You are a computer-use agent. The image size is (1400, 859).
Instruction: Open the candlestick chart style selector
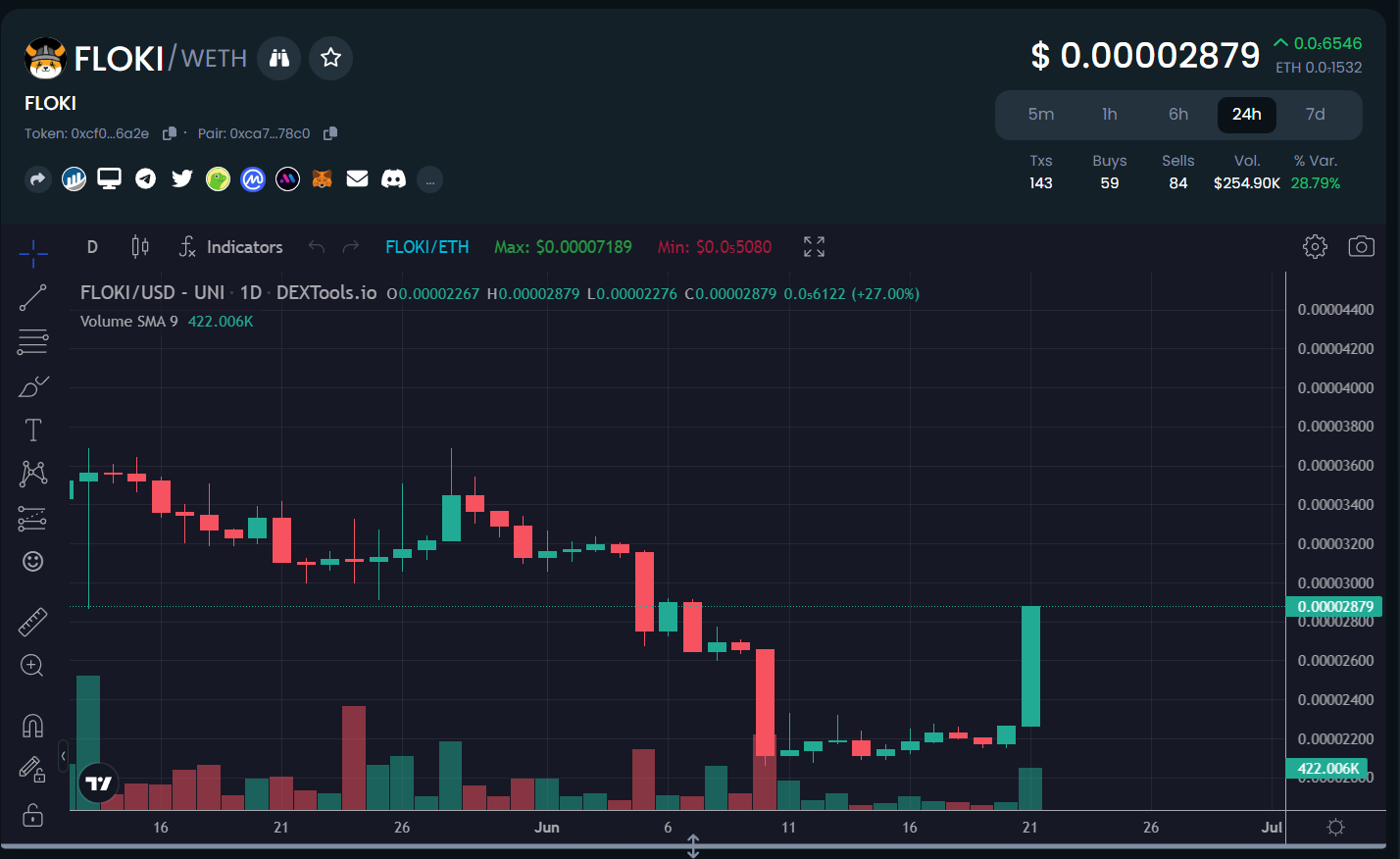click(x=140, y=247)
